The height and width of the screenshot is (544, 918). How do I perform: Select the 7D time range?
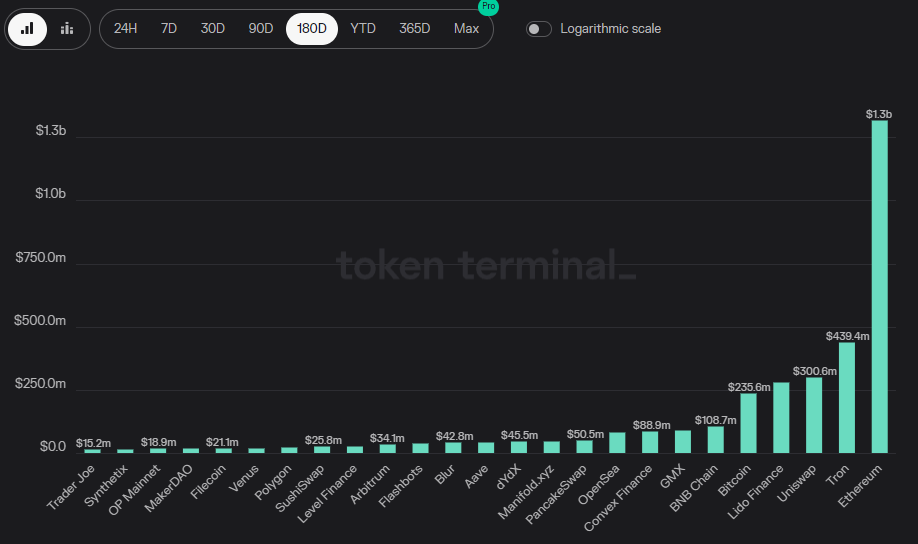[x=169, y=28]
